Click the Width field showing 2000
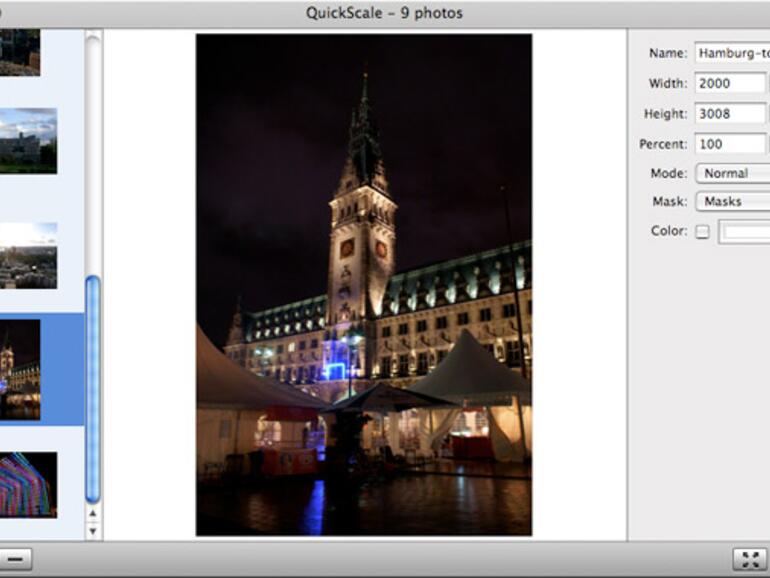The height and width of the screenshot is (578, 770). (x=730, y=84)
